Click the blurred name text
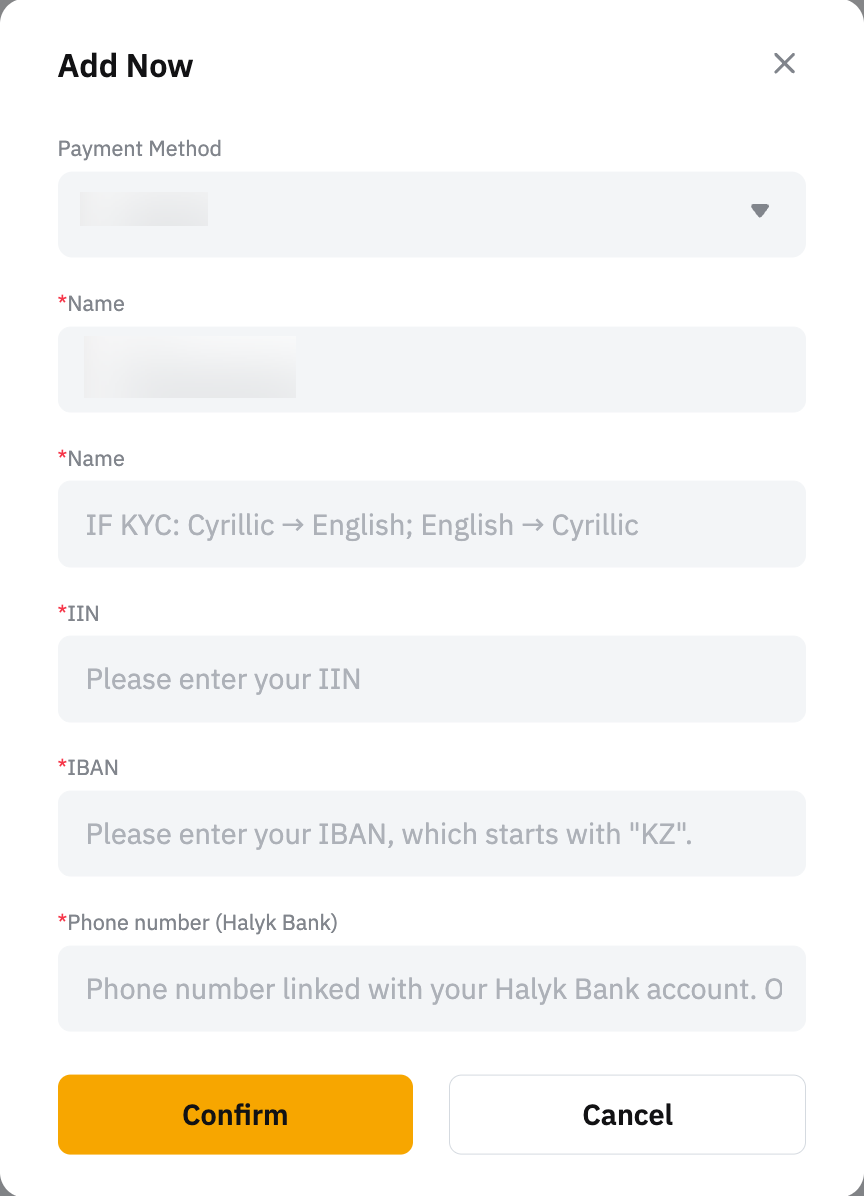Screen dimensions: 864x1196 tap(190, 367)
